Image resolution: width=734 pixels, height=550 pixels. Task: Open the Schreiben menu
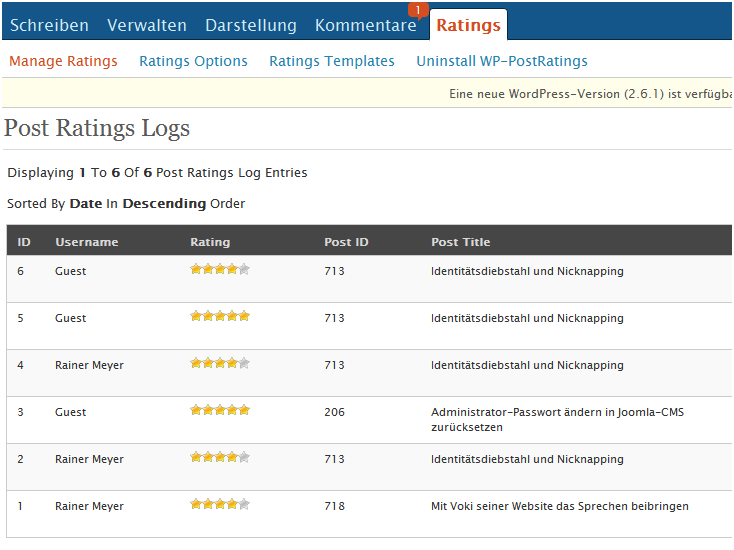[49, 25]
